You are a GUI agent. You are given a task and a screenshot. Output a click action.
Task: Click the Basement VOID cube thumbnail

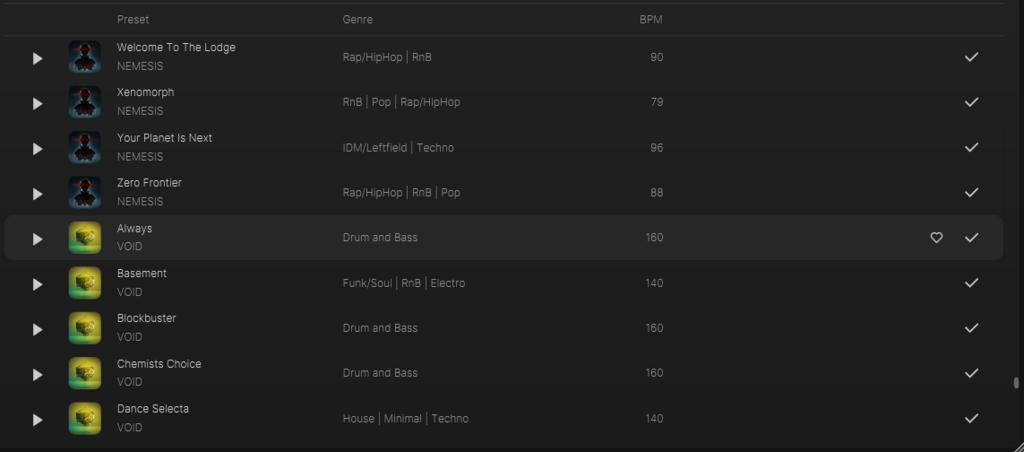click(x=85, y=283)
